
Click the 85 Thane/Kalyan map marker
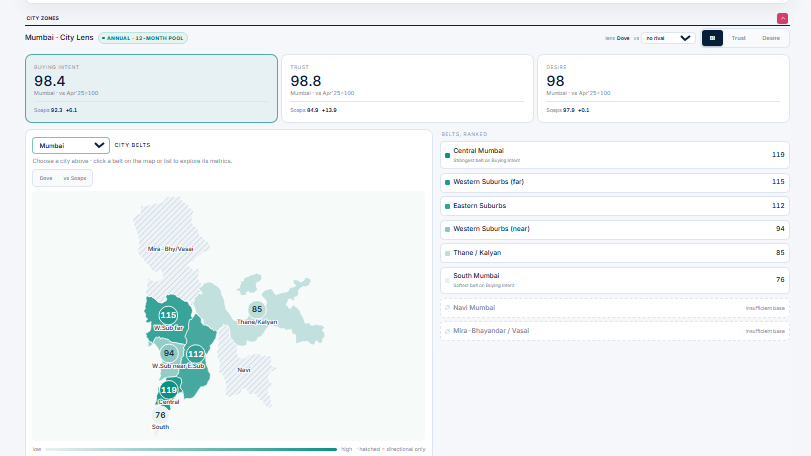pos(257,310)
